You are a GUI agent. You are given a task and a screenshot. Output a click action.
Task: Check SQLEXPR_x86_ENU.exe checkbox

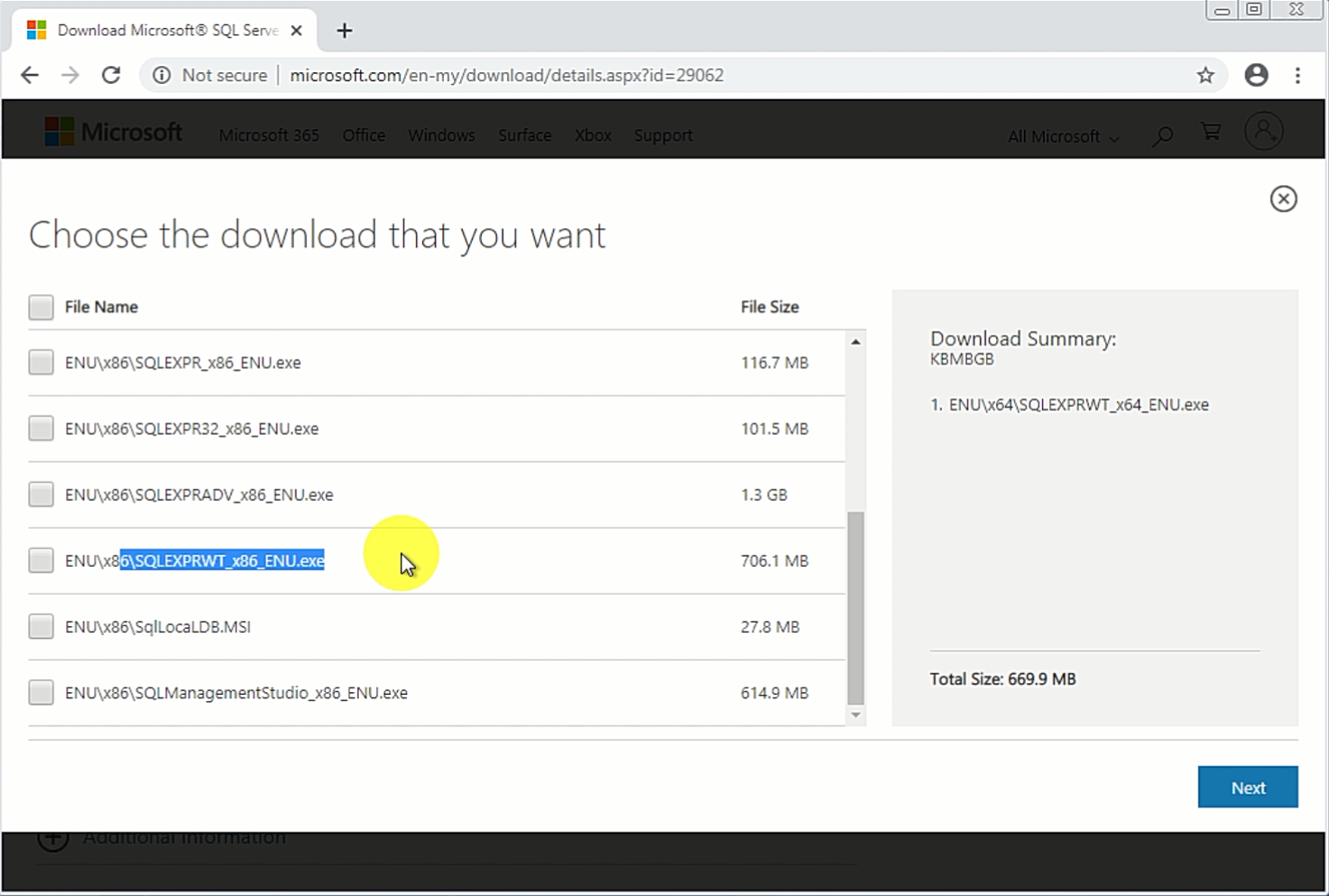tap(41, 362)
